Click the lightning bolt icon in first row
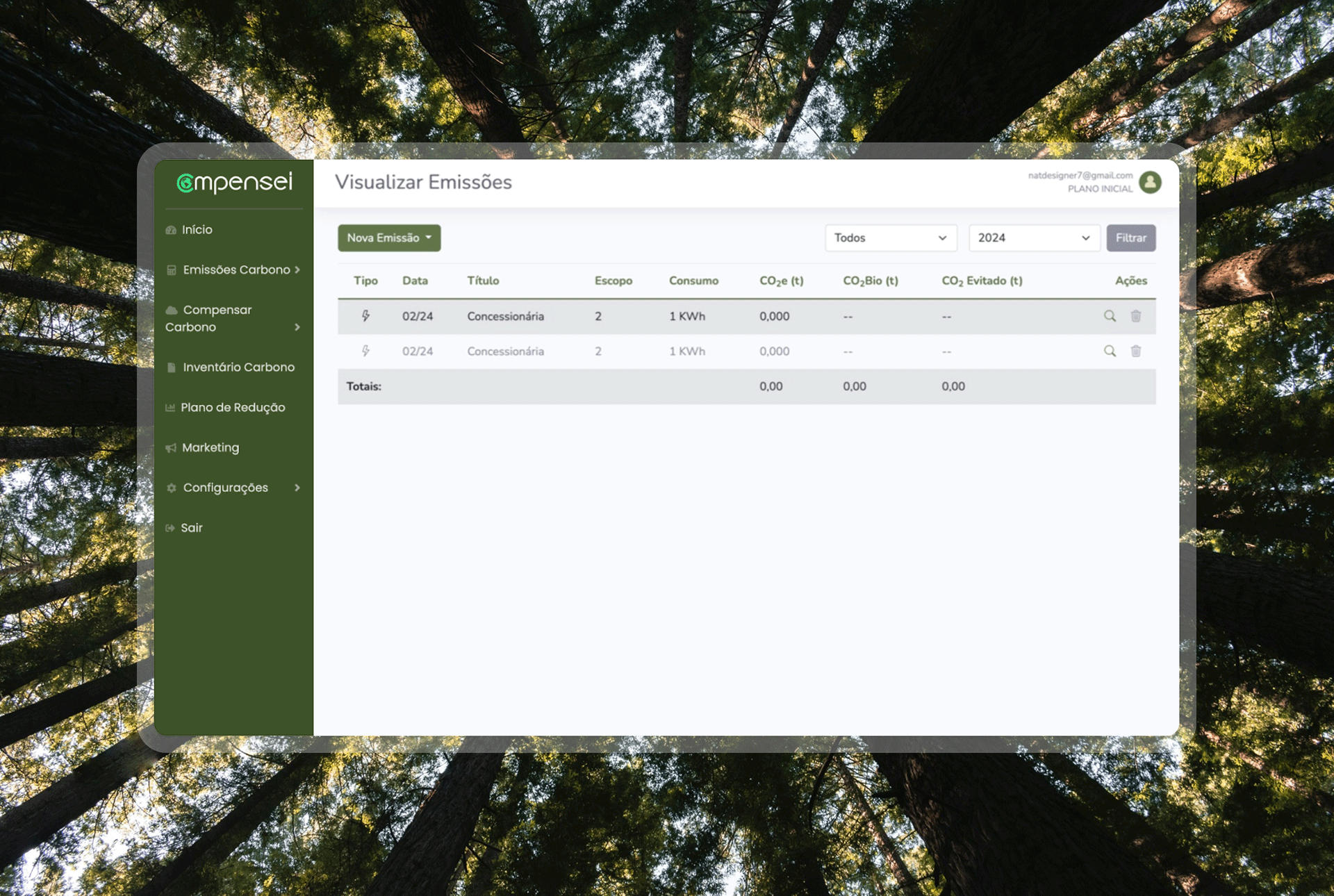The width and height of the screenshot is (1334, 896). pos(365,316)
